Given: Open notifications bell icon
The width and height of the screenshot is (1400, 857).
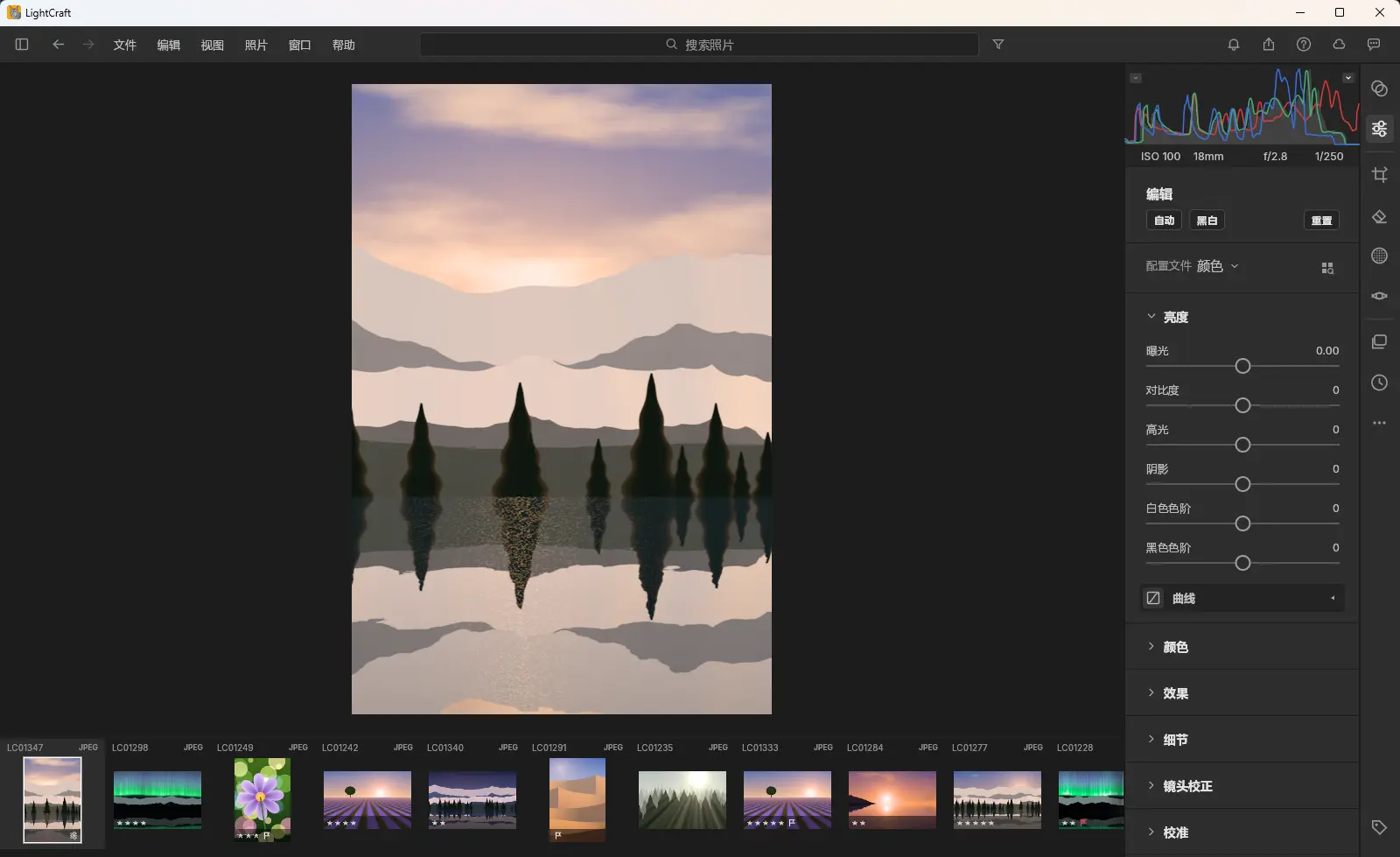Looking at the screenshot, I should pos(1234,45).
